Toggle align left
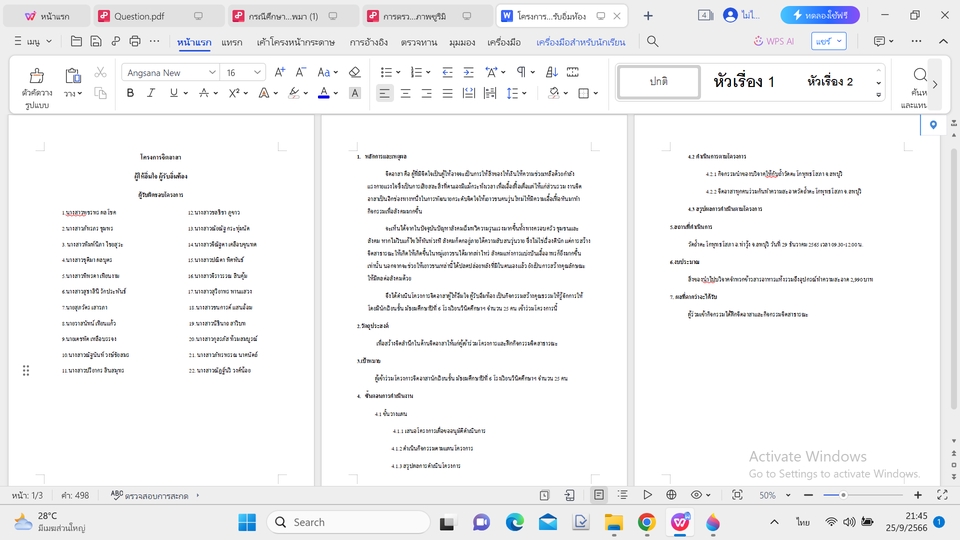This screenshot has width=960, height=540. (x=384, y=93)
